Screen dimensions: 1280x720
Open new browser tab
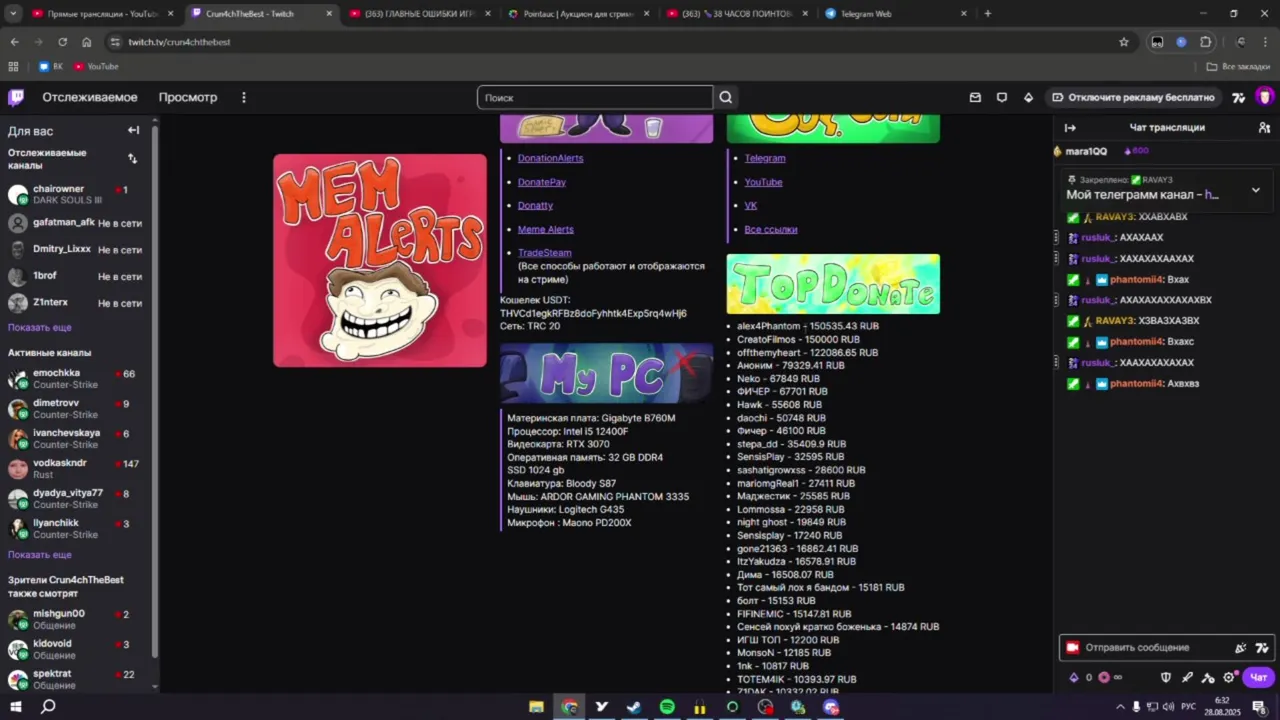(x=988, y=14)
